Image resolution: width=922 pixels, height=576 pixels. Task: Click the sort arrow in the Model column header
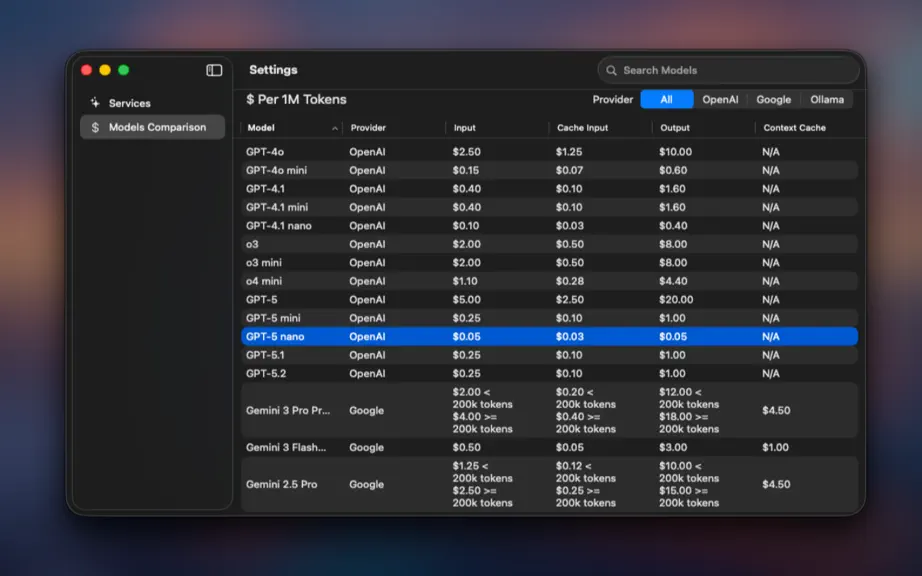pos(335,128)
